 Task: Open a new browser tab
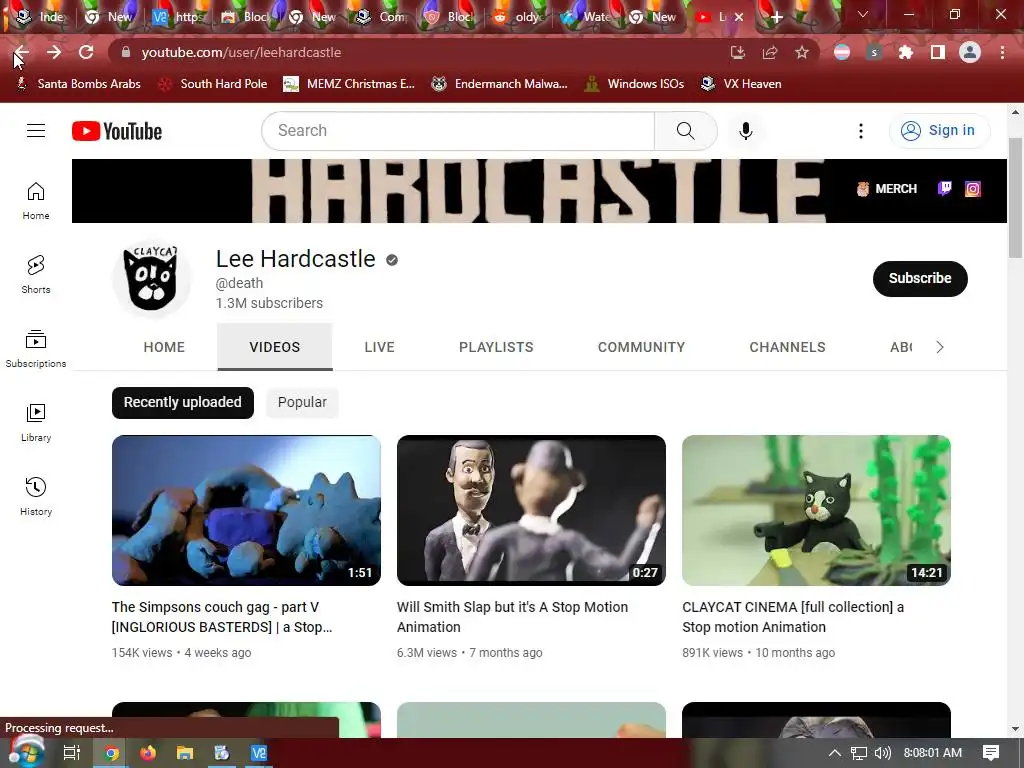[x=776, y=17]
